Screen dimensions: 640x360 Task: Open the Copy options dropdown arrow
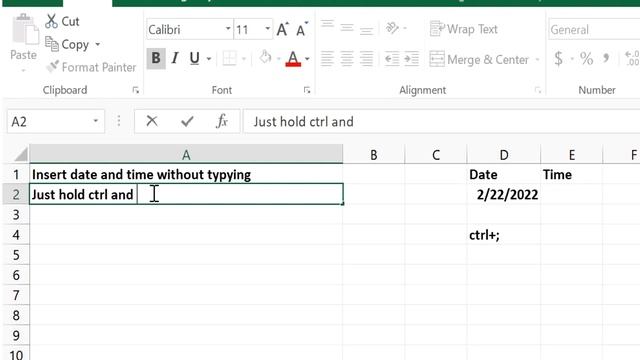click(x=98, y=44)
